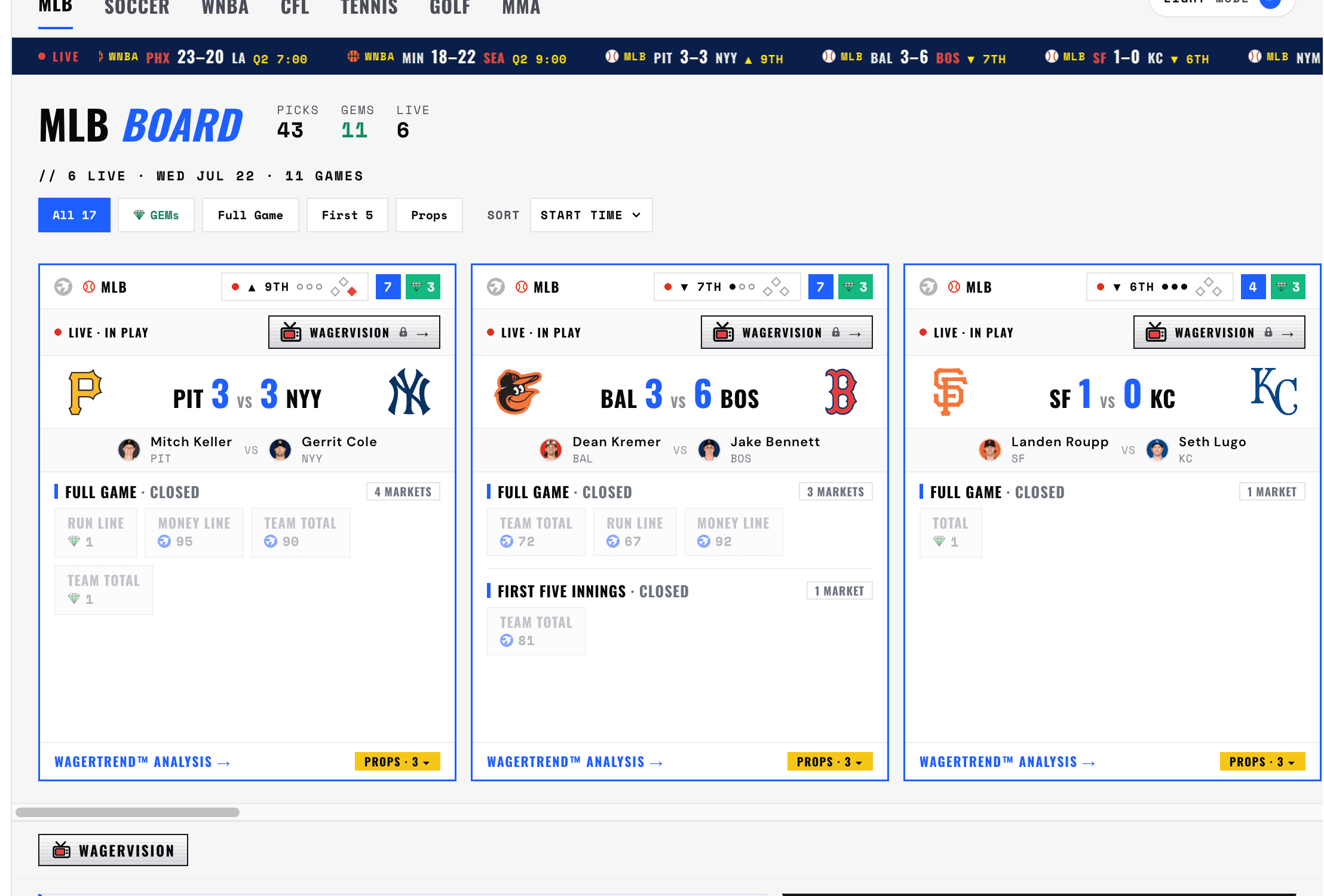Select the All 17 filter

[74, 215]
